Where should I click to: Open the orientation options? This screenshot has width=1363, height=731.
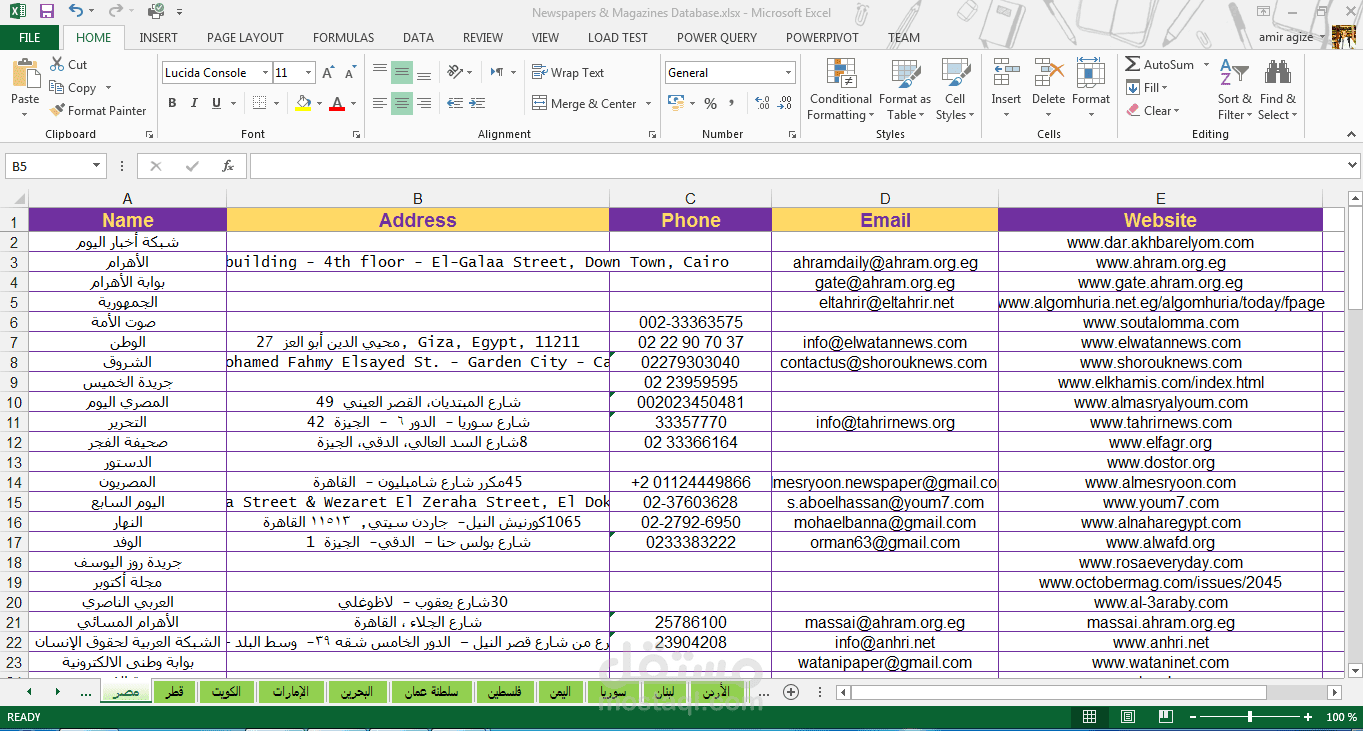(x=459, y=72)
